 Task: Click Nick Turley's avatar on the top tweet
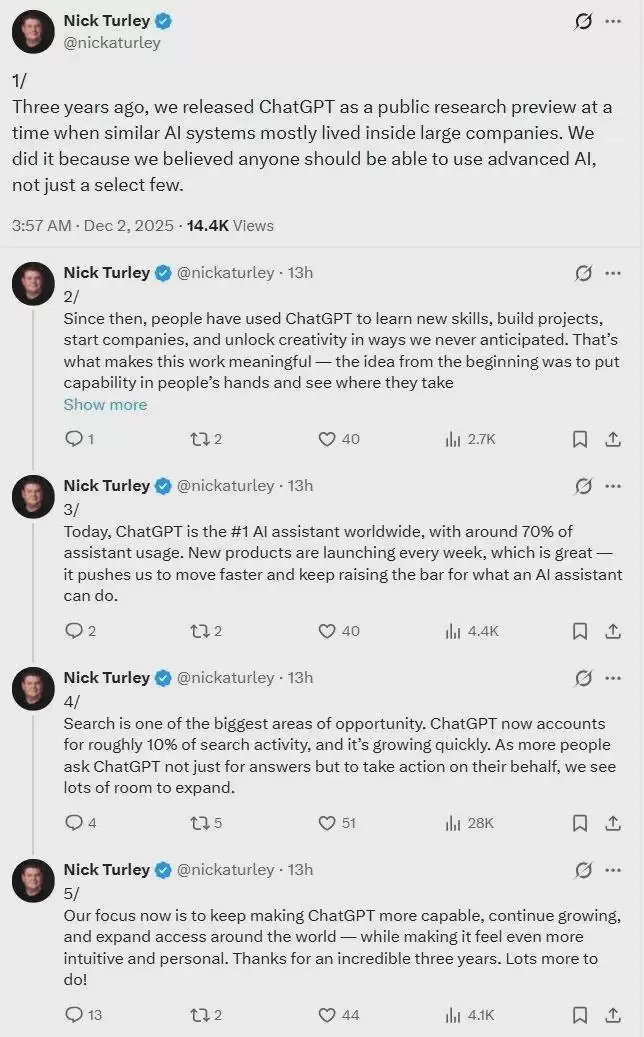(x=33, y=31)
